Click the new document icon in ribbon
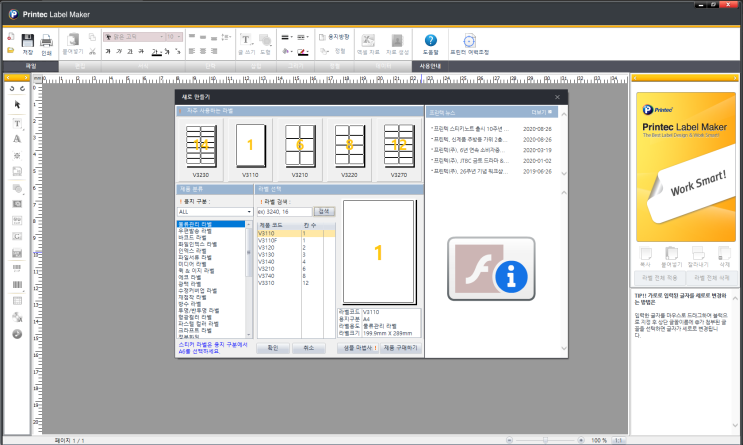Viewport: 743px width, 445px height. coord(10,36)
